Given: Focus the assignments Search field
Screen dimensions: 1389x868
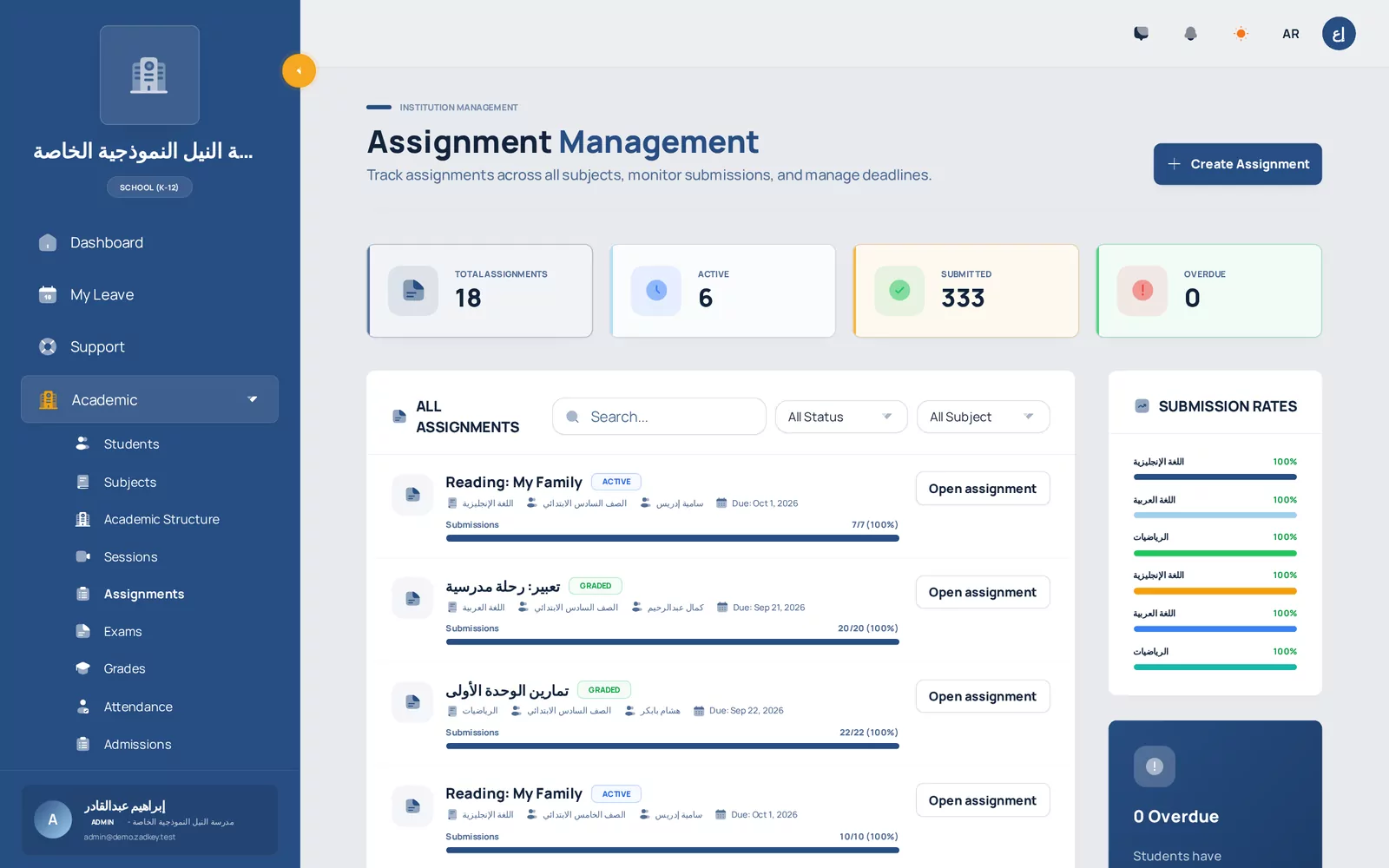Looking at the screenshot, I should [659, 417].
